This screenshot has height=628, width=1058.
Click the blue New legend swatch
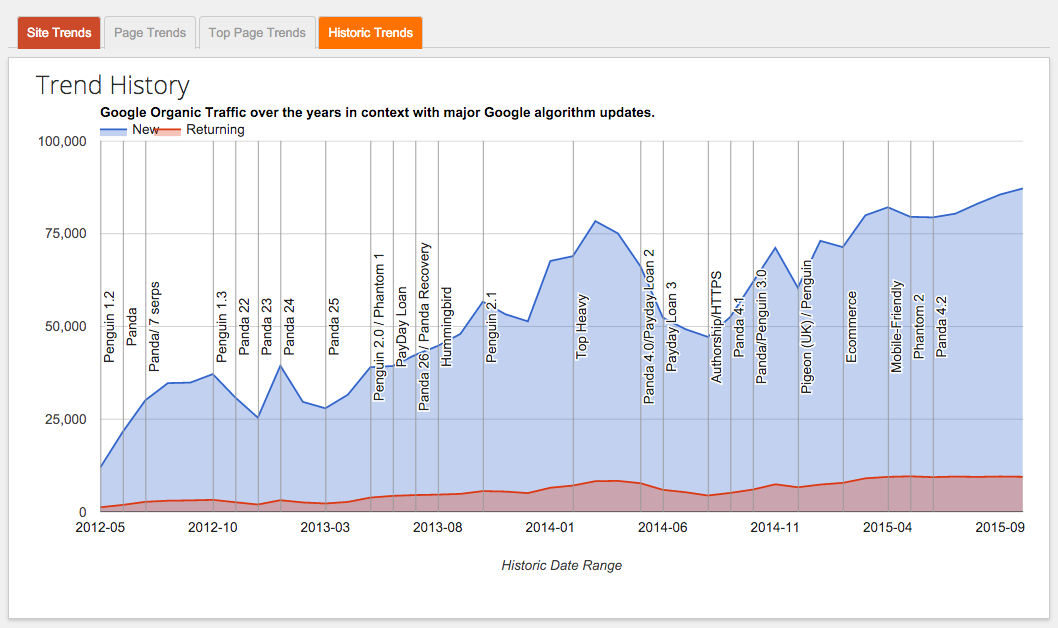click(x=114, y=130)
